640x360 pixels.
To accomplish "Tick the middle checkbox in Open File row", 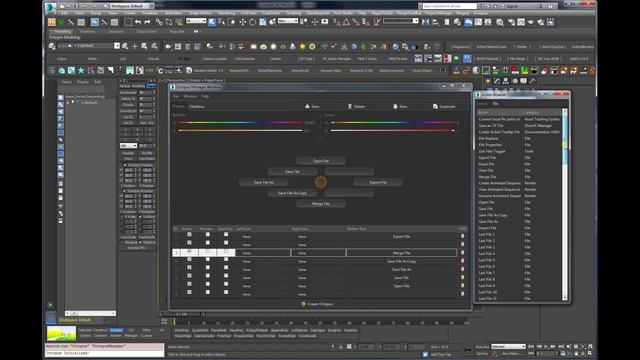I will click(x=207, y=284).
